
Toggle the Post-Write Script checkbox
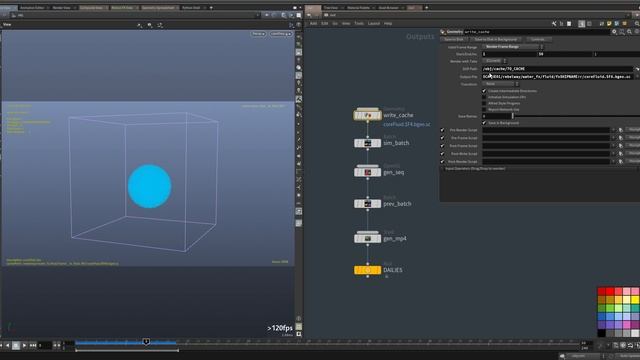442,154
